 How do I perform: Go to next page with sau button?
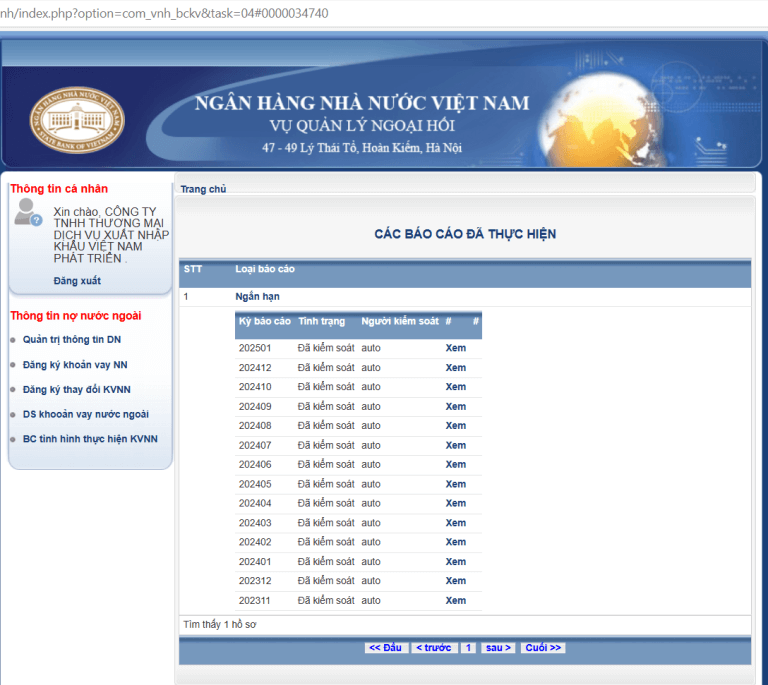pos(498,648)
